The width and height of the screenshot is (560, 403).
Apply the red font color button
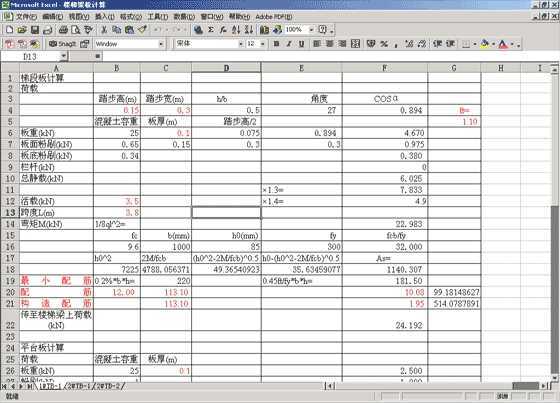tap(503, 44)
